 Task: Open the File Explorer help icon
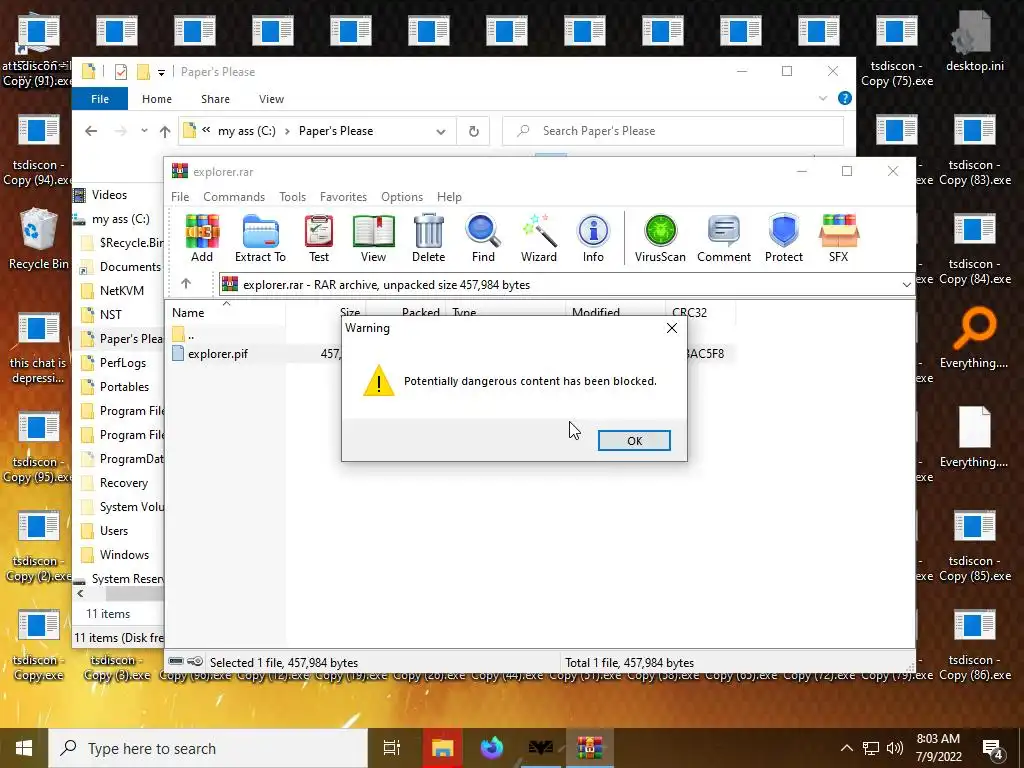point(844,98)
